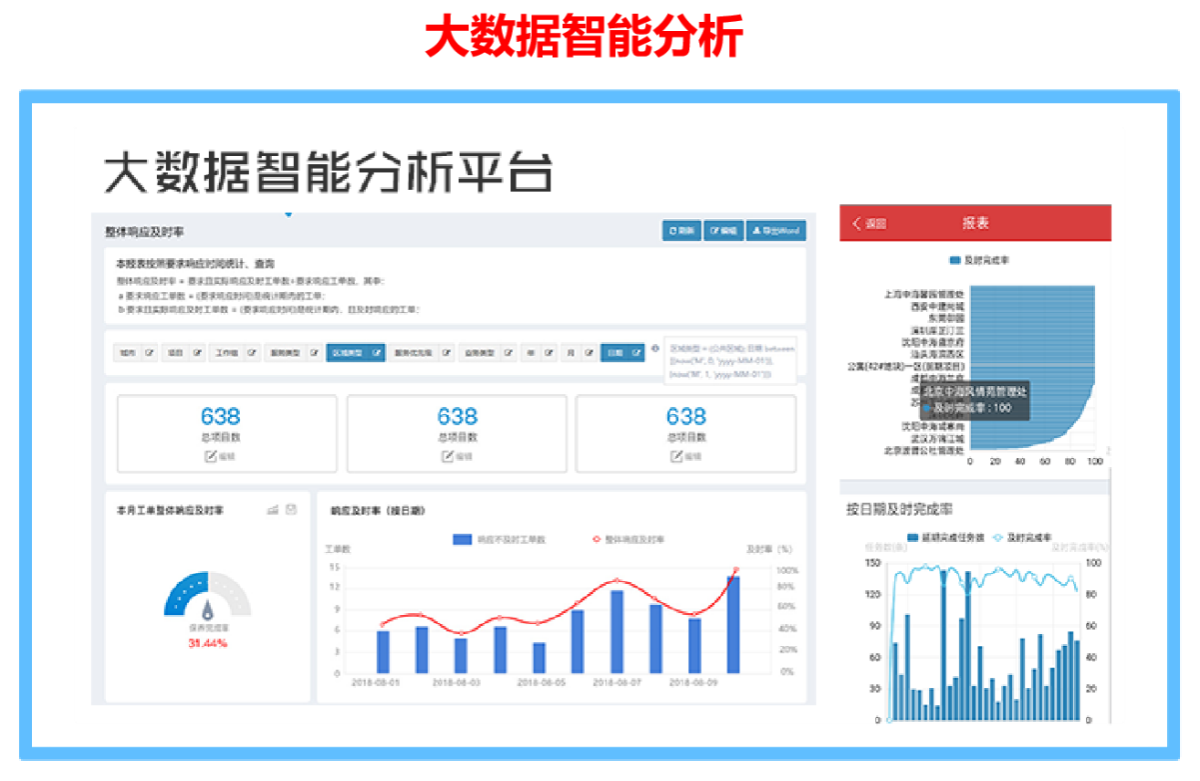
Task: Collapse the panel using top blue triangle
Action: pos(288,214)
